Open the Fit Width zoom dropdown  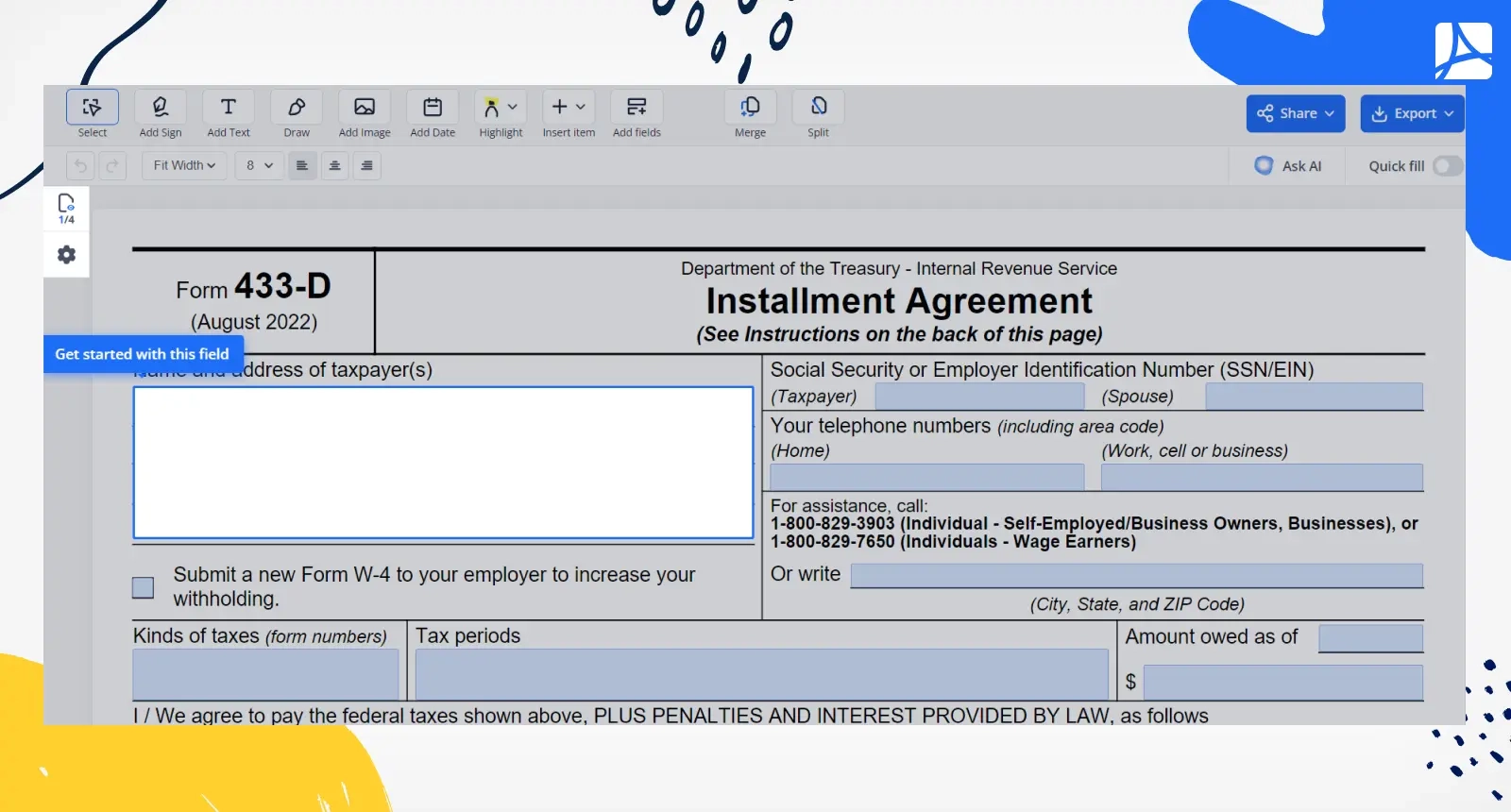click(x=184, y=165)
